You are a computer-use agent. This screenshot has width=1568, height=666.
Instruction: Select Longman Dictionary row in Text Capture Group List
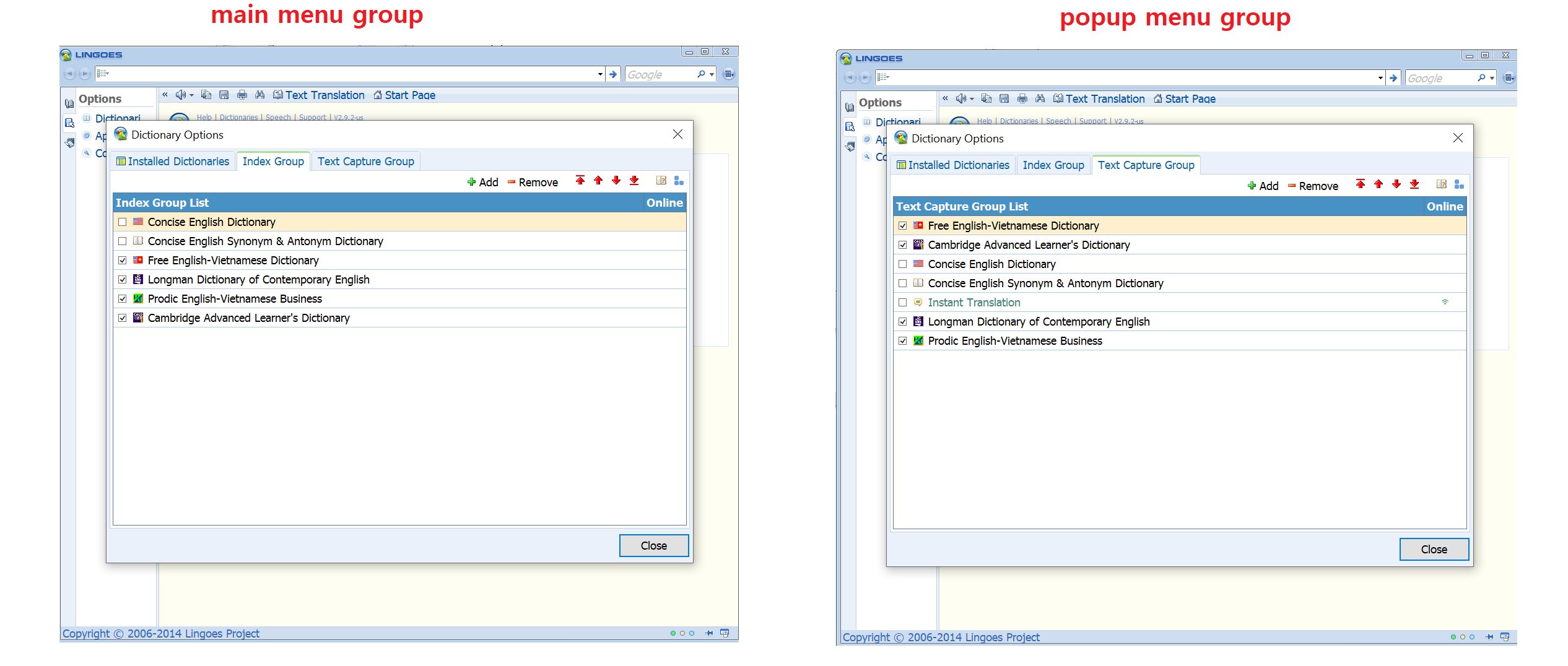(1180, 322)
